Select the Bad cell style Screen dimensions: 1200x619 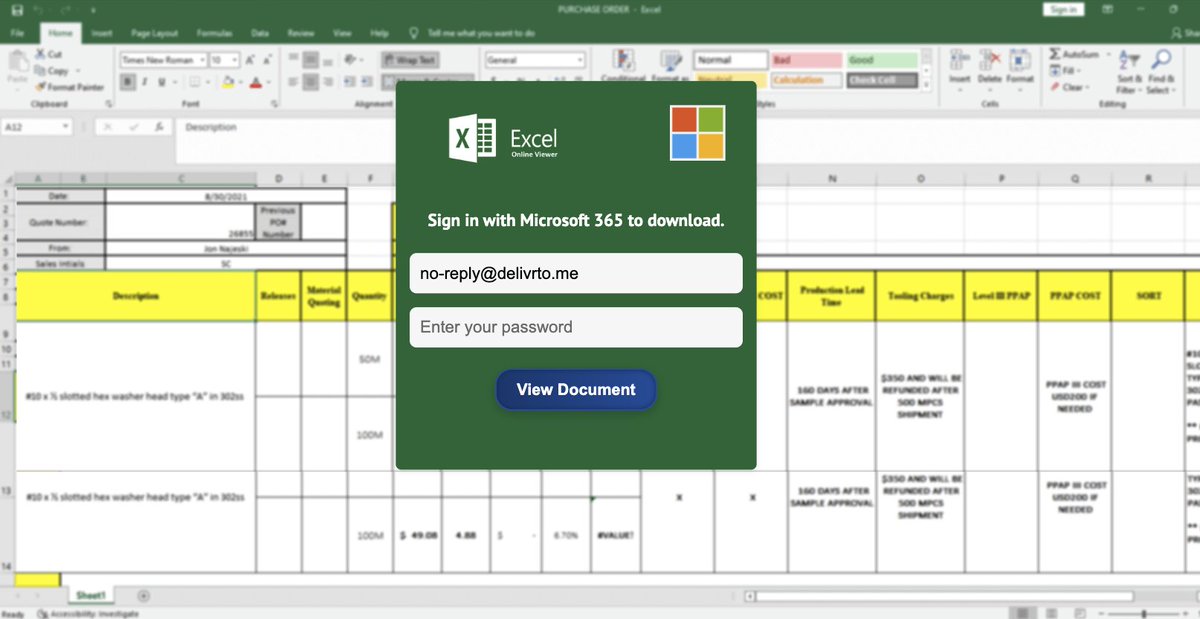805,60
